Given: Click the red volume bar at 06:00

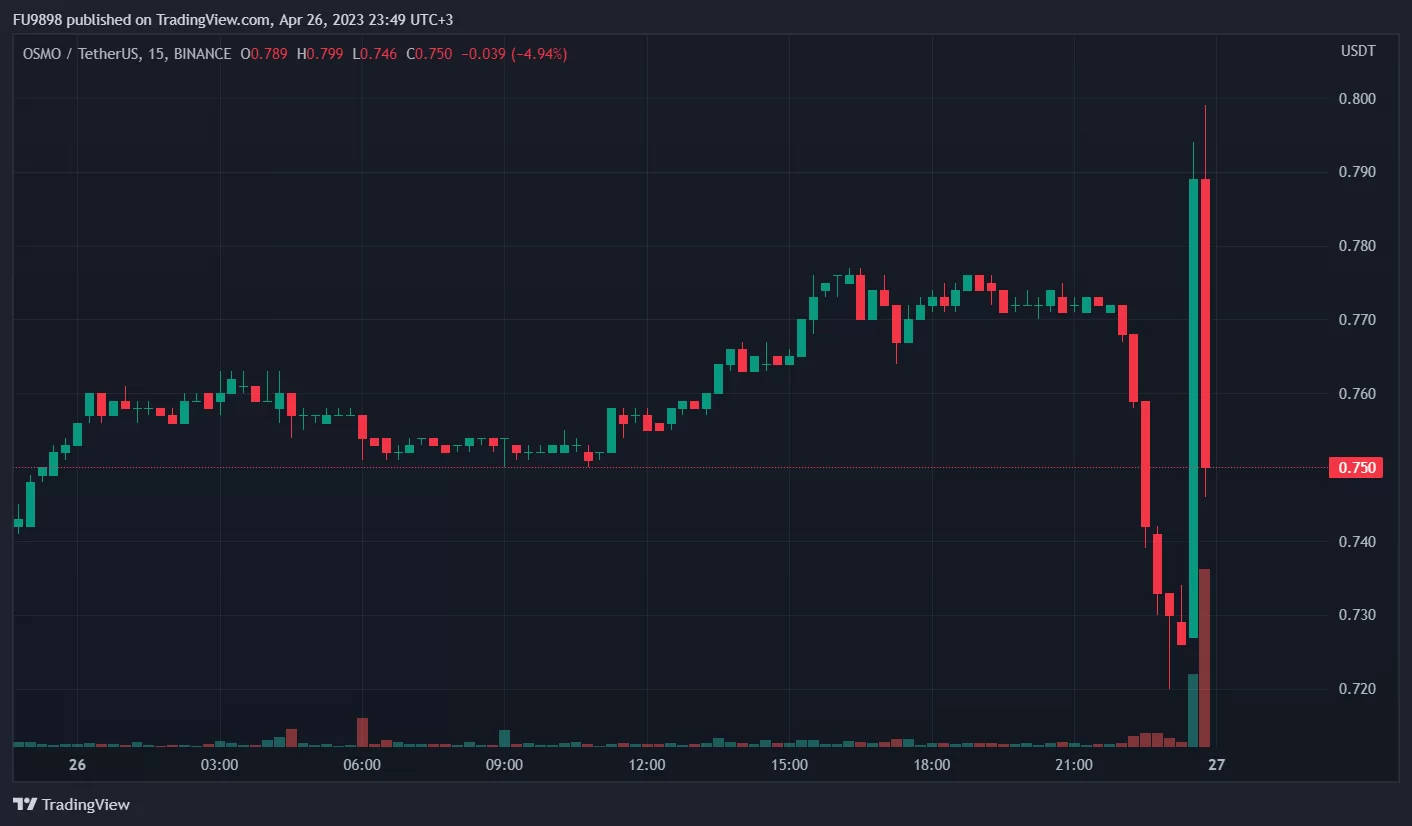Looking at the screenshot, I should click(362, 732).
